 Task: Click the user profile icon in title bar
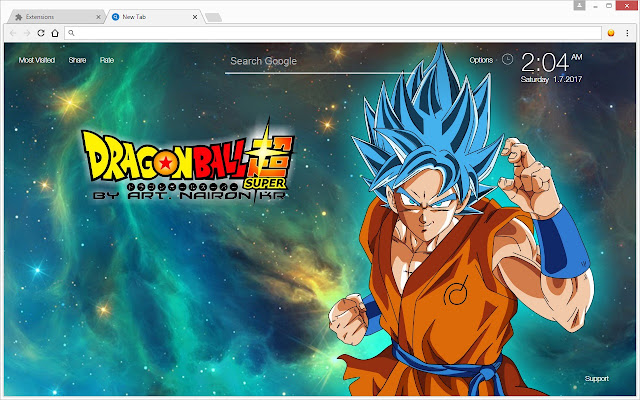coord(579,5)
